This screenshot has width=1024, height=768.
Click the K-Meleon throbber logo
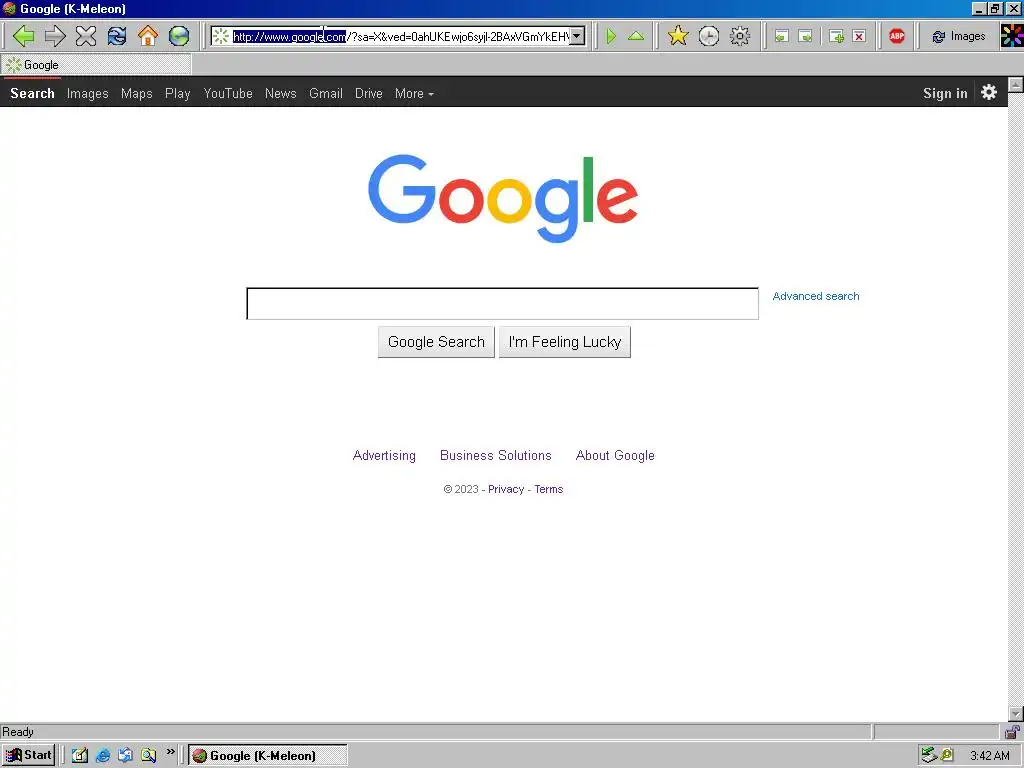[x=1012, y=36]
